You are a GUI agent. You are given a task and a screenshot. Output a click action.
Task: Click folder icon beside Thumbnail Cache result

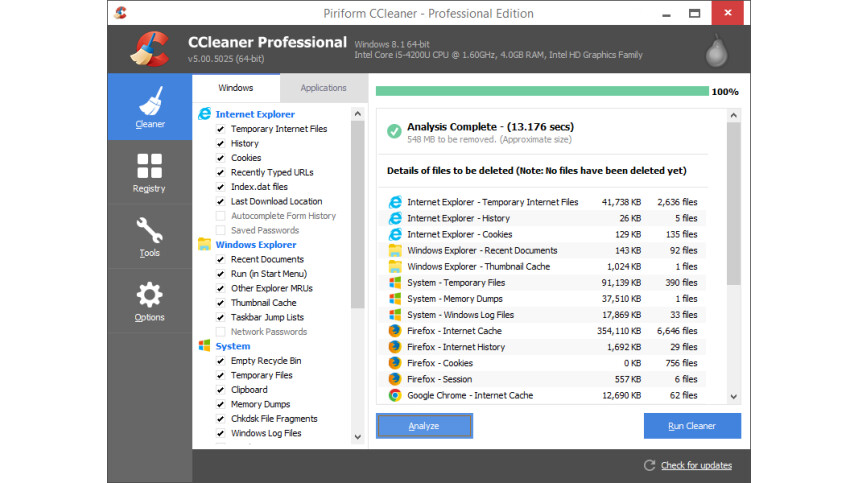395,266
